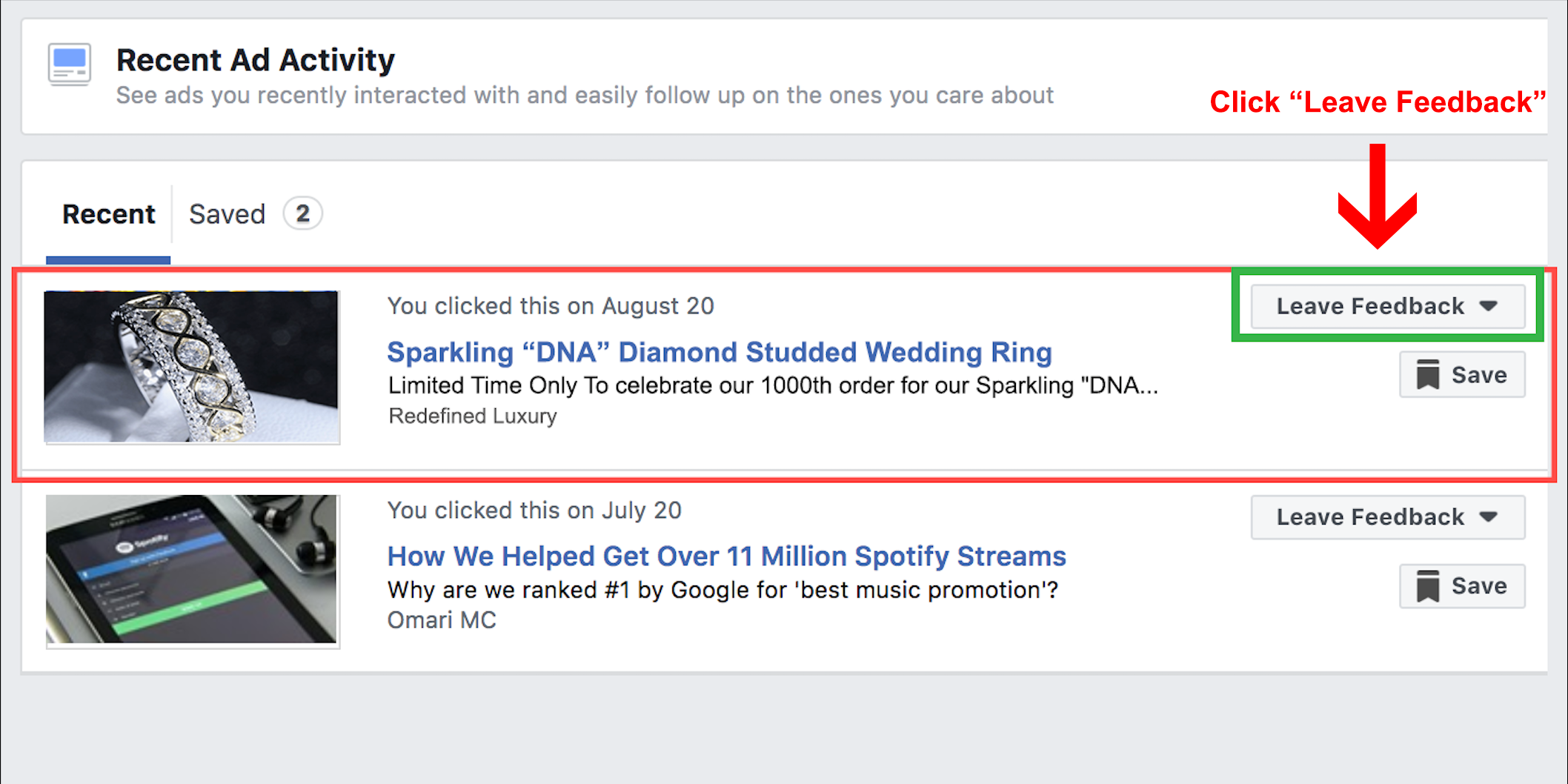Click caret arrow on ring ad's Leave Feedback
This screenshot has width=1568, height=784.
click(x=1489, y=306)
